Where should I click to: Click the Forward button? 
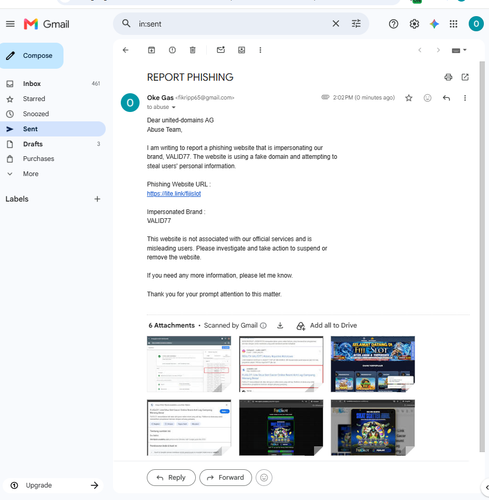pyautogui.click(x=226, y=478)
